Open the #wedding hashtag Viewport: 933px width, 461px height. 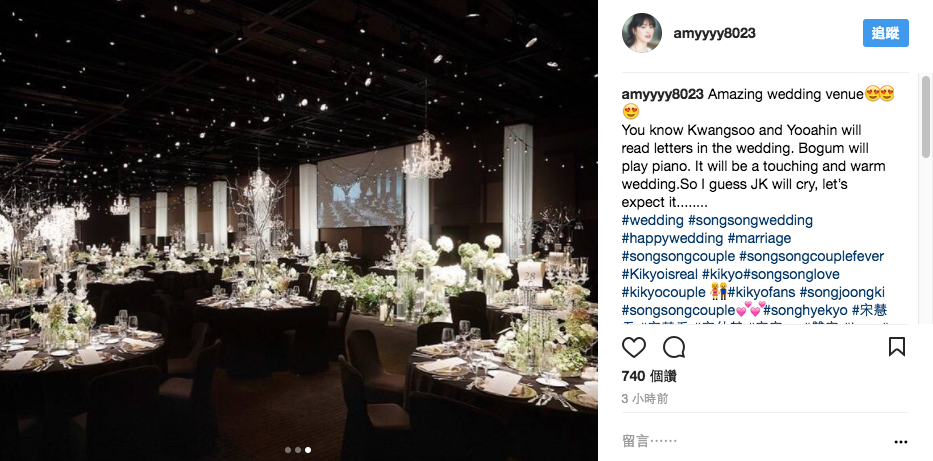pos(653,220)
